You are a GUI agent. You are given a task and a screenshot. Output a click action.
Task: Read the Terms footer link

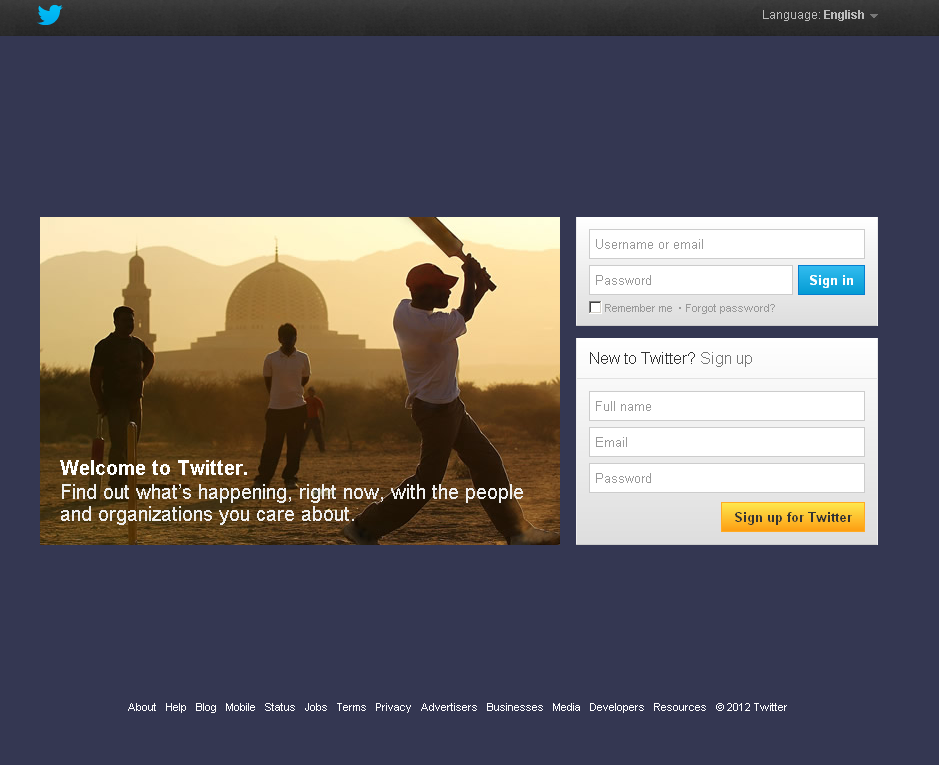351,707
